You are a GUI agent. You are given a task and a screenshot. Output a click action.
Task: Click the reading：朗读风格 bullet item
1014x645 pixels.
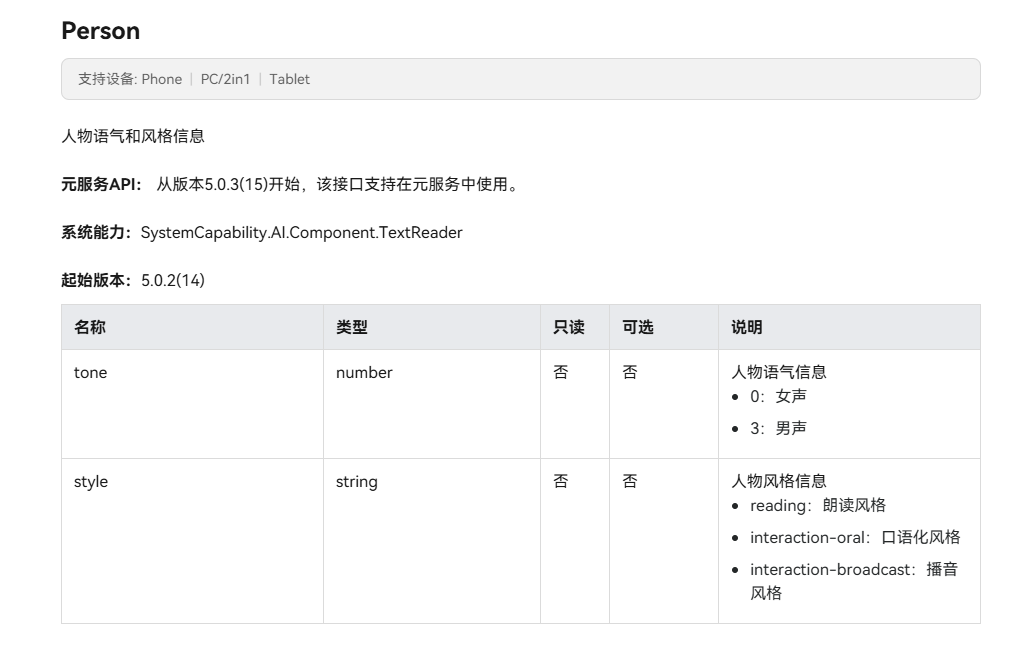(x=817, y=505)
